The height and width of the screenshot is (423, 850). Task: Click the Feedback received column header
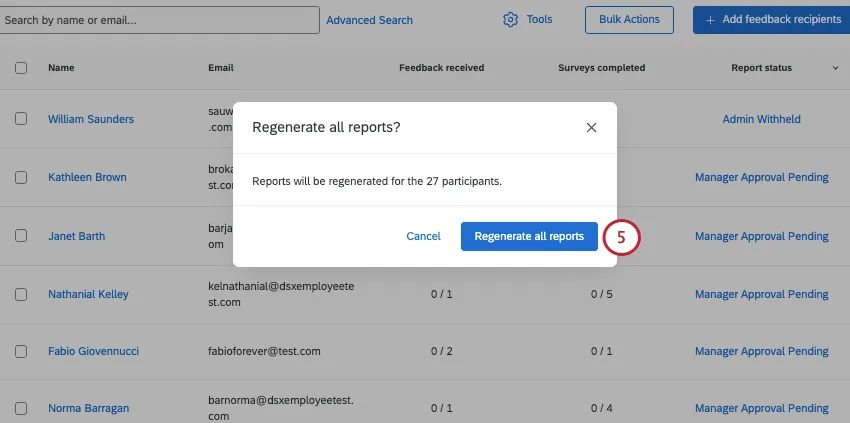(x=442, y=68)
